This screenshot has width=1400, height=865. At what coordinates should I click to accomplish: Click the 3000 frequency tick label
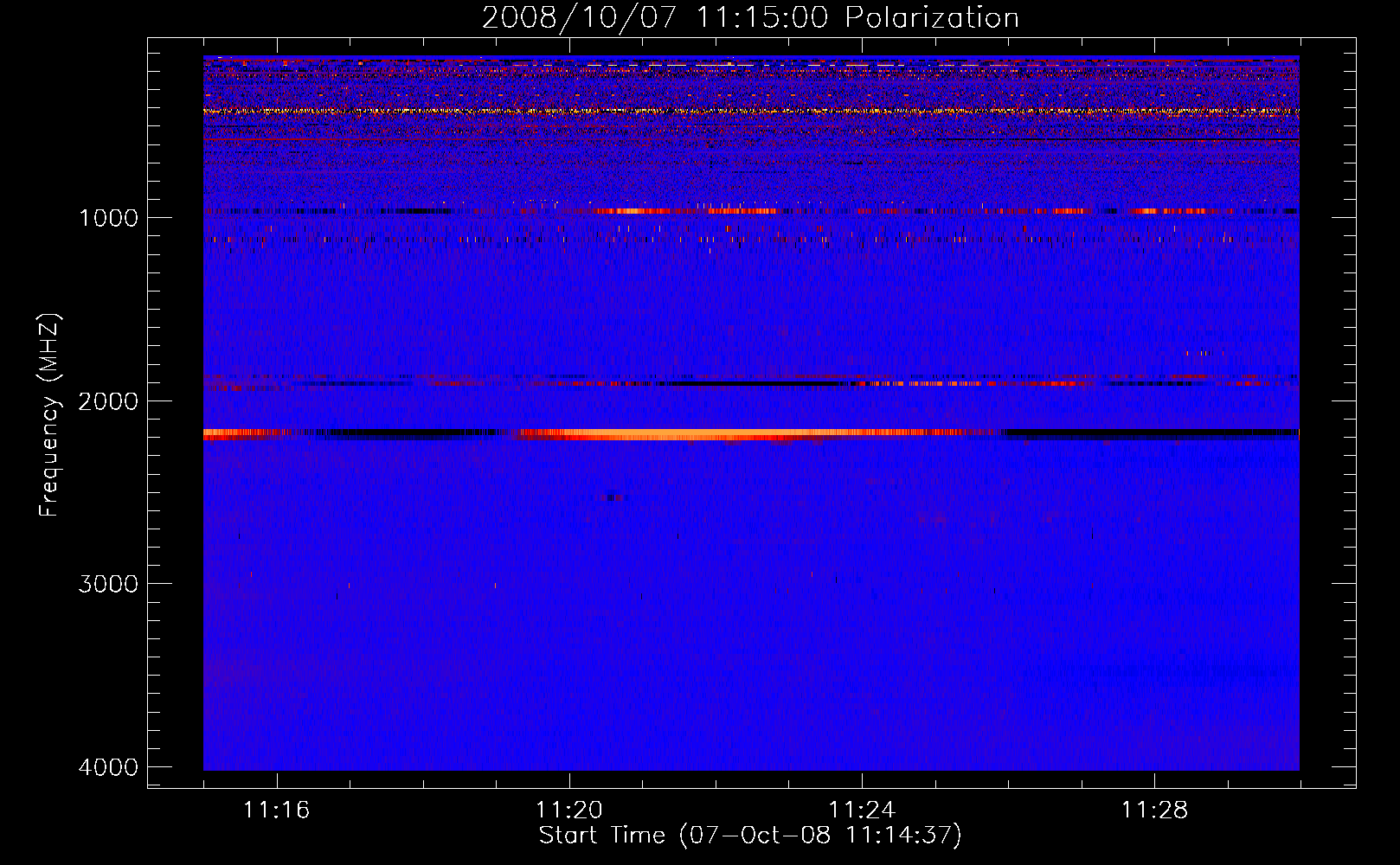(108, 584)
